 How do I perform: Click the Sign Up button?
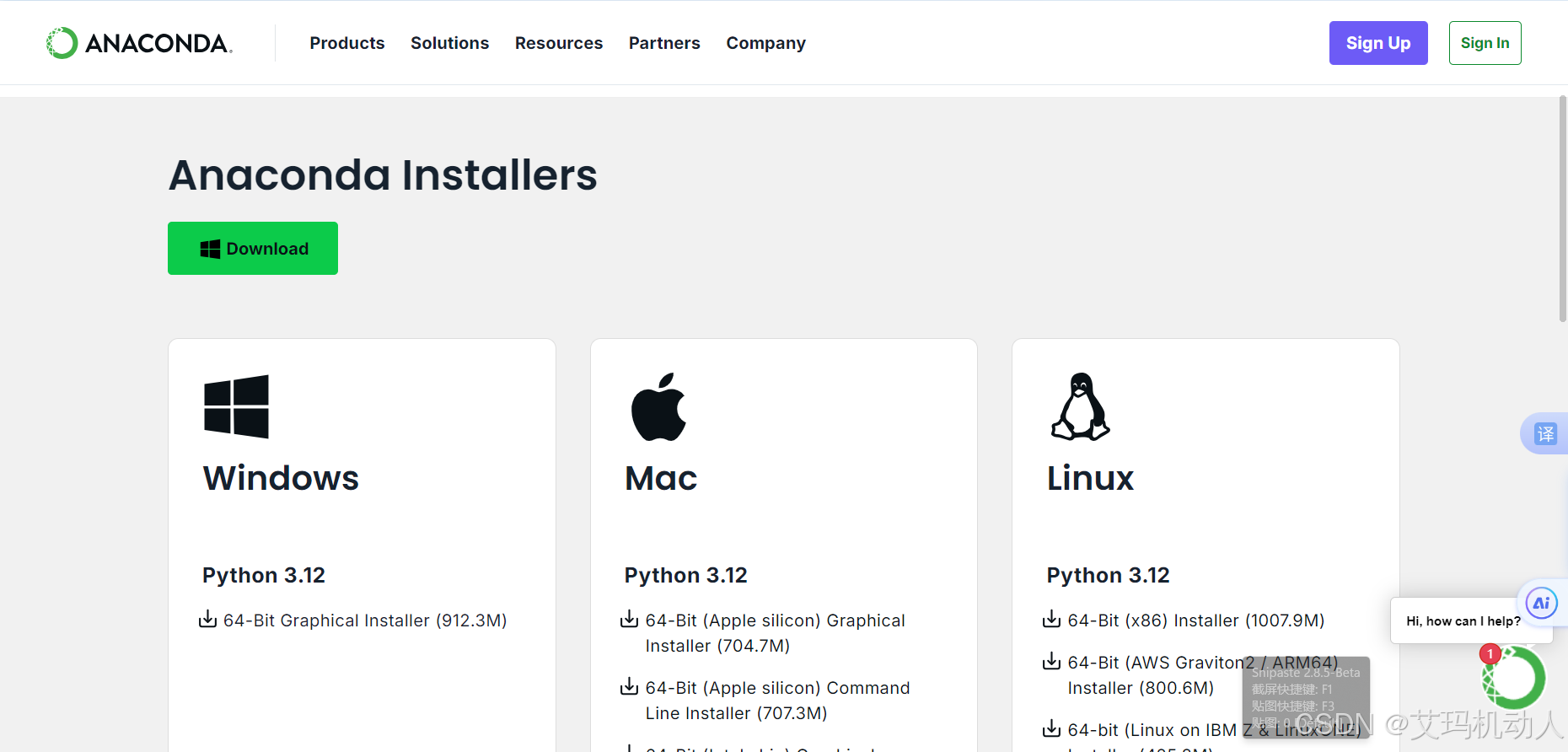point(1378,43)
